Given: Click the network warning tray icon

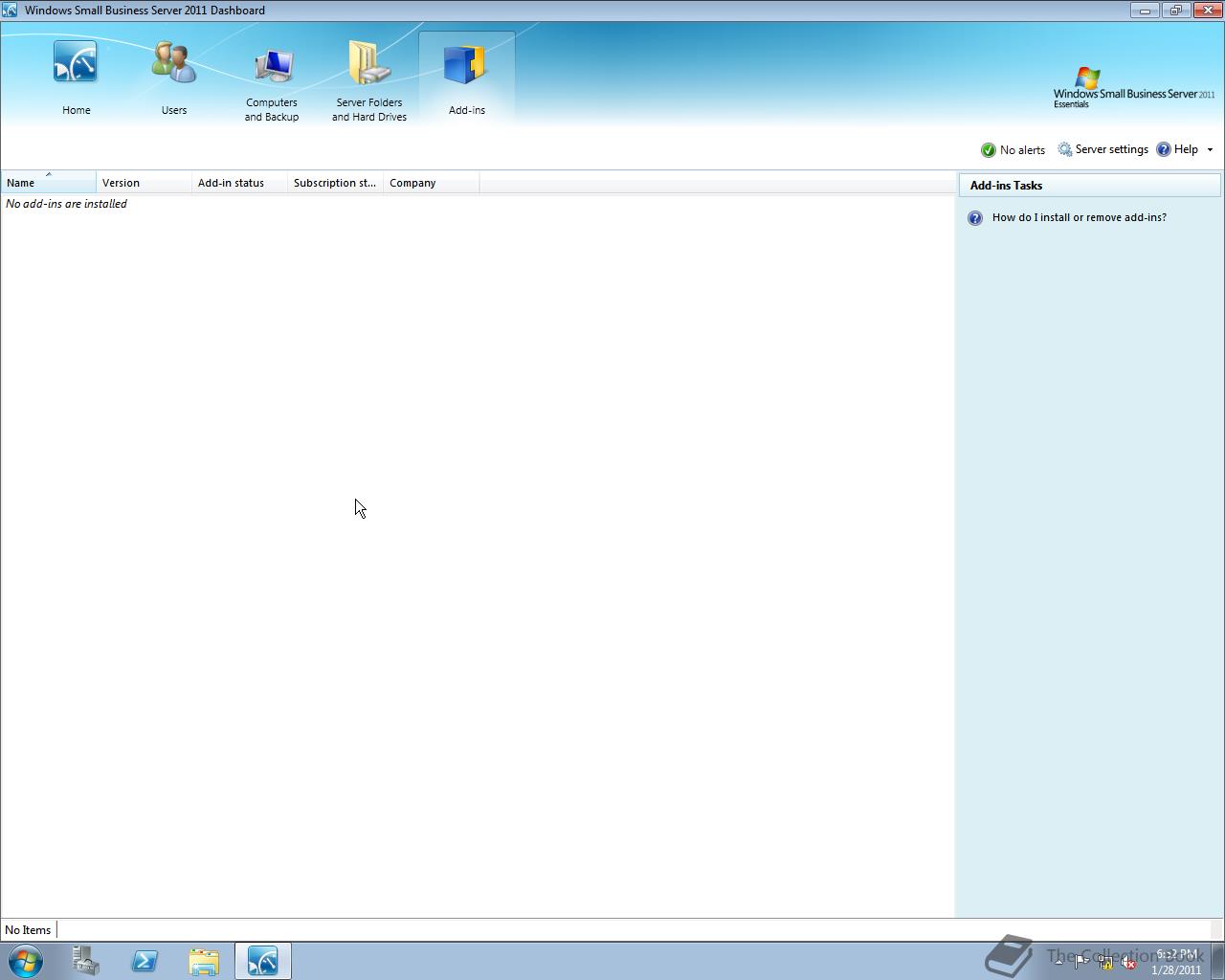Looking at the screenshot, I should 1105,963.
